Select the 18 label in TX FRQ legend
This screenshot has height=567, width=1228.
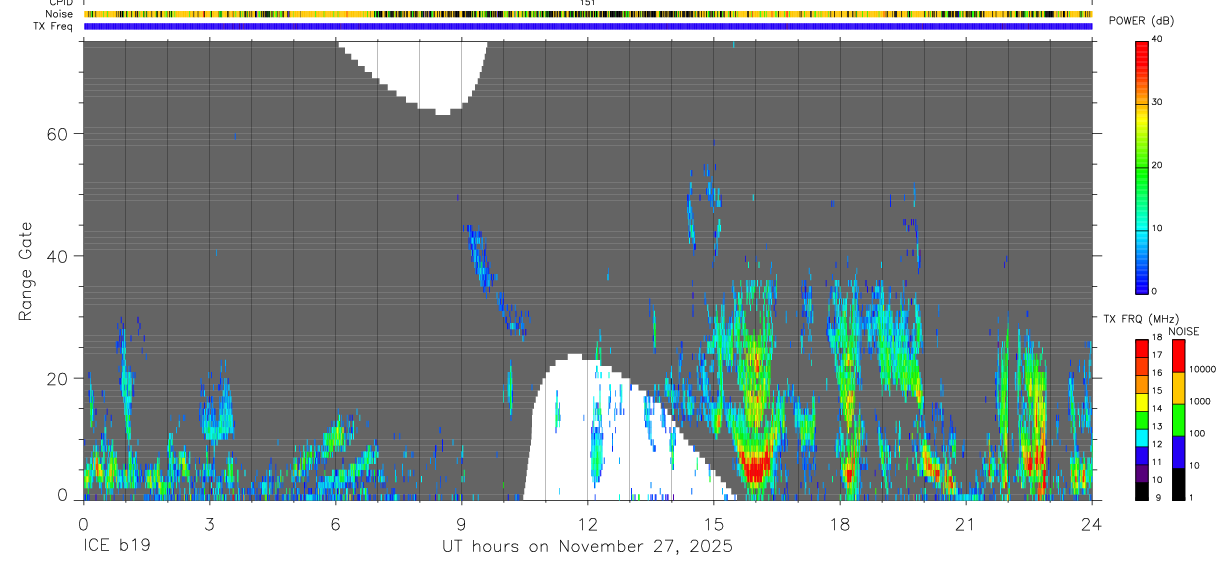point(1157,338)
